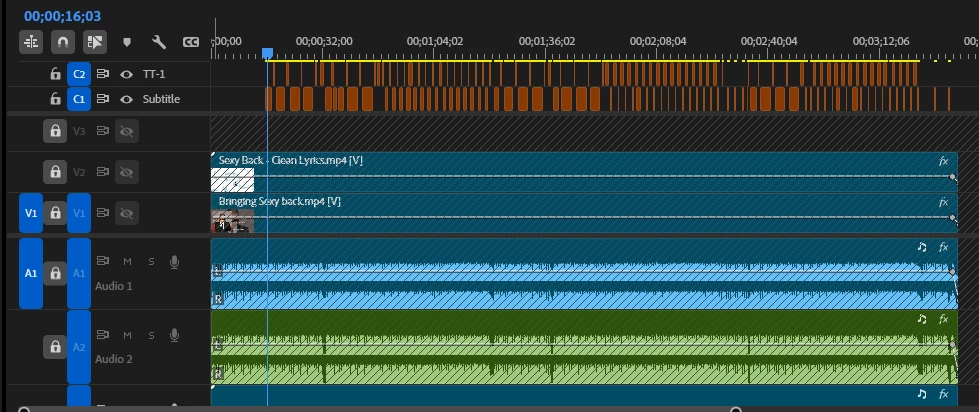Unlock the V1 video track
Screen dimensions: 979x412
coord(55,213)
